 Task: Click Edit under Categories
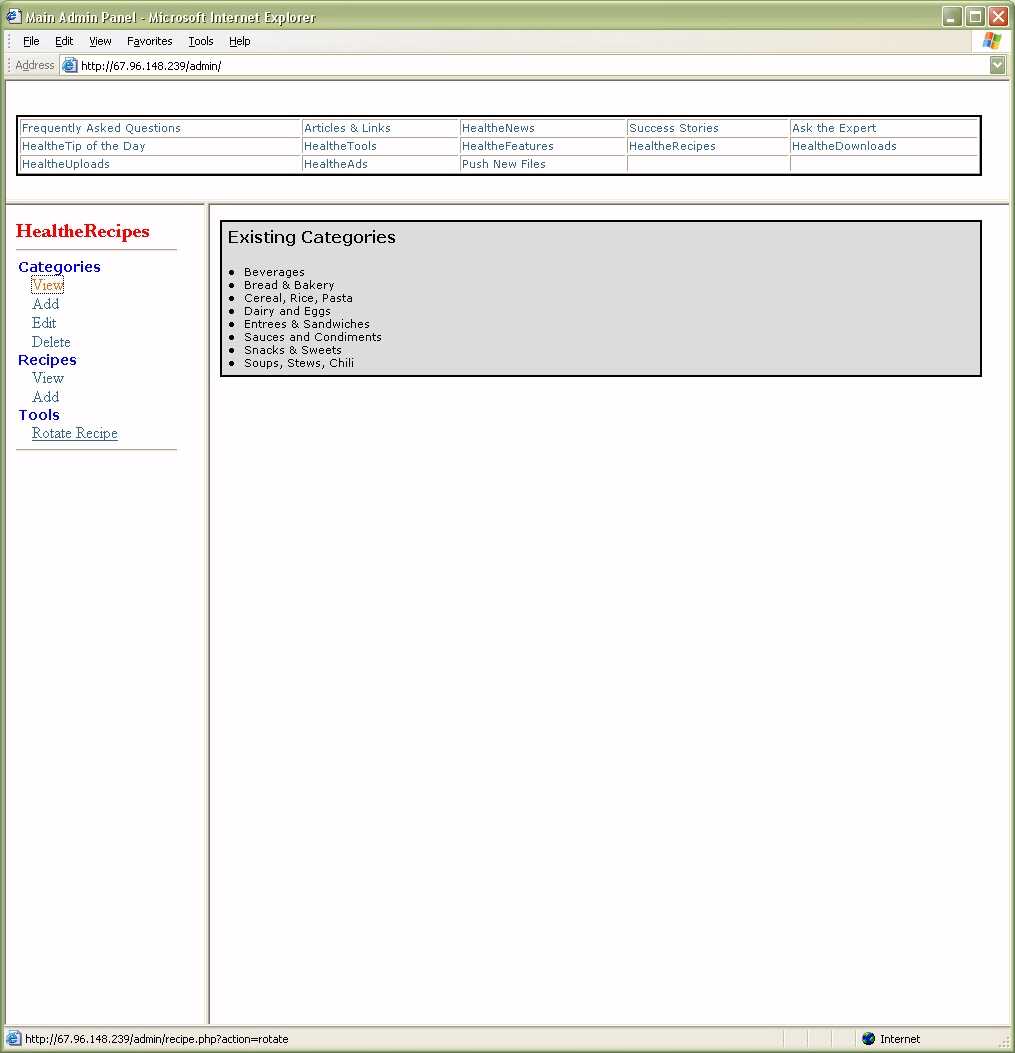(44, 323)
